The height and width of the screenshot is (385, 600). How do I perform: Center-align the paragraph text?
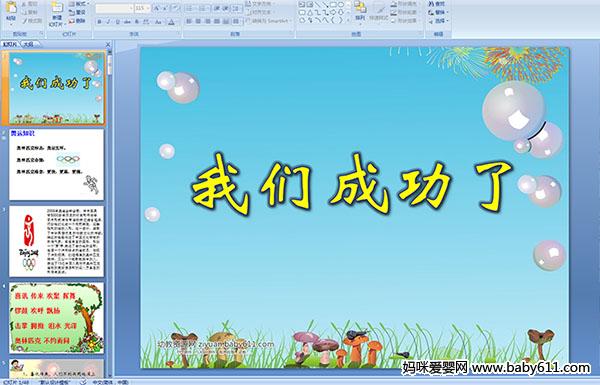(198, 21)
